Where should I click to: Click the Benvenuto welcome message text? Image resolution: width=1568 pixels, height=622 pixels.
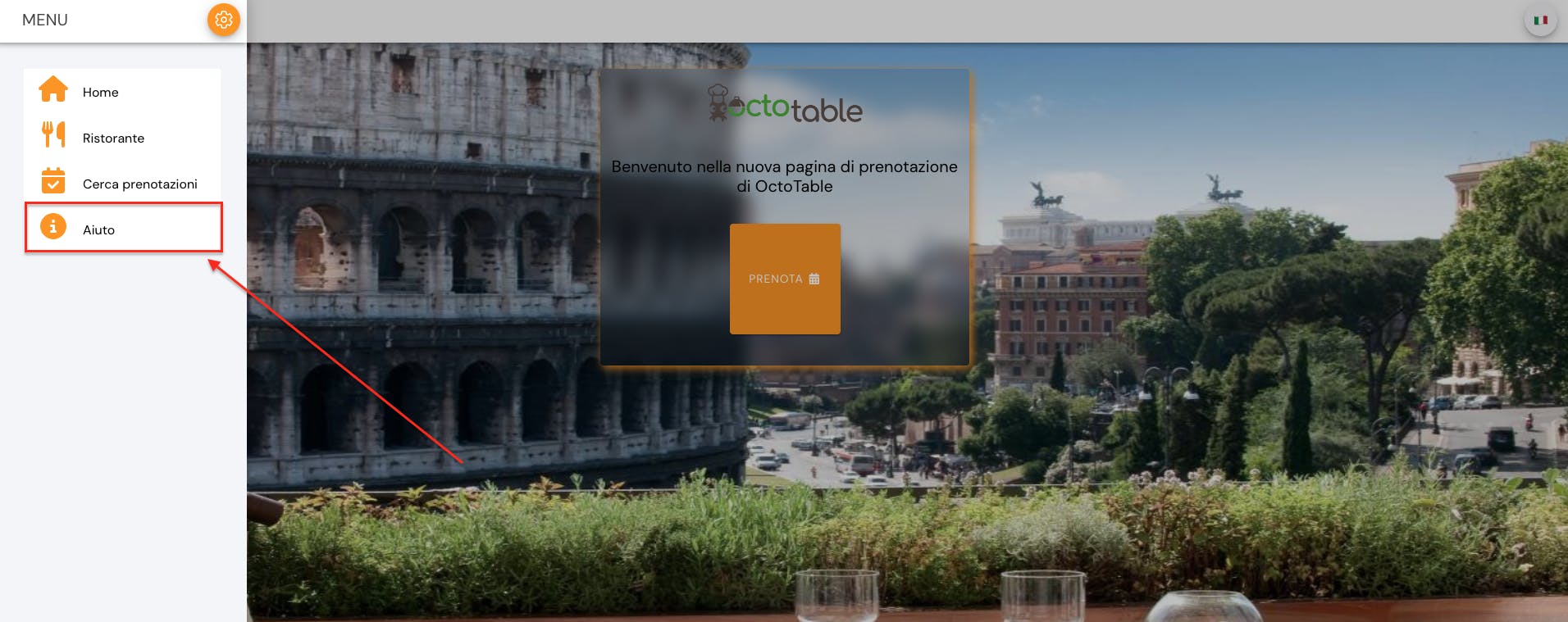(784, 176)
